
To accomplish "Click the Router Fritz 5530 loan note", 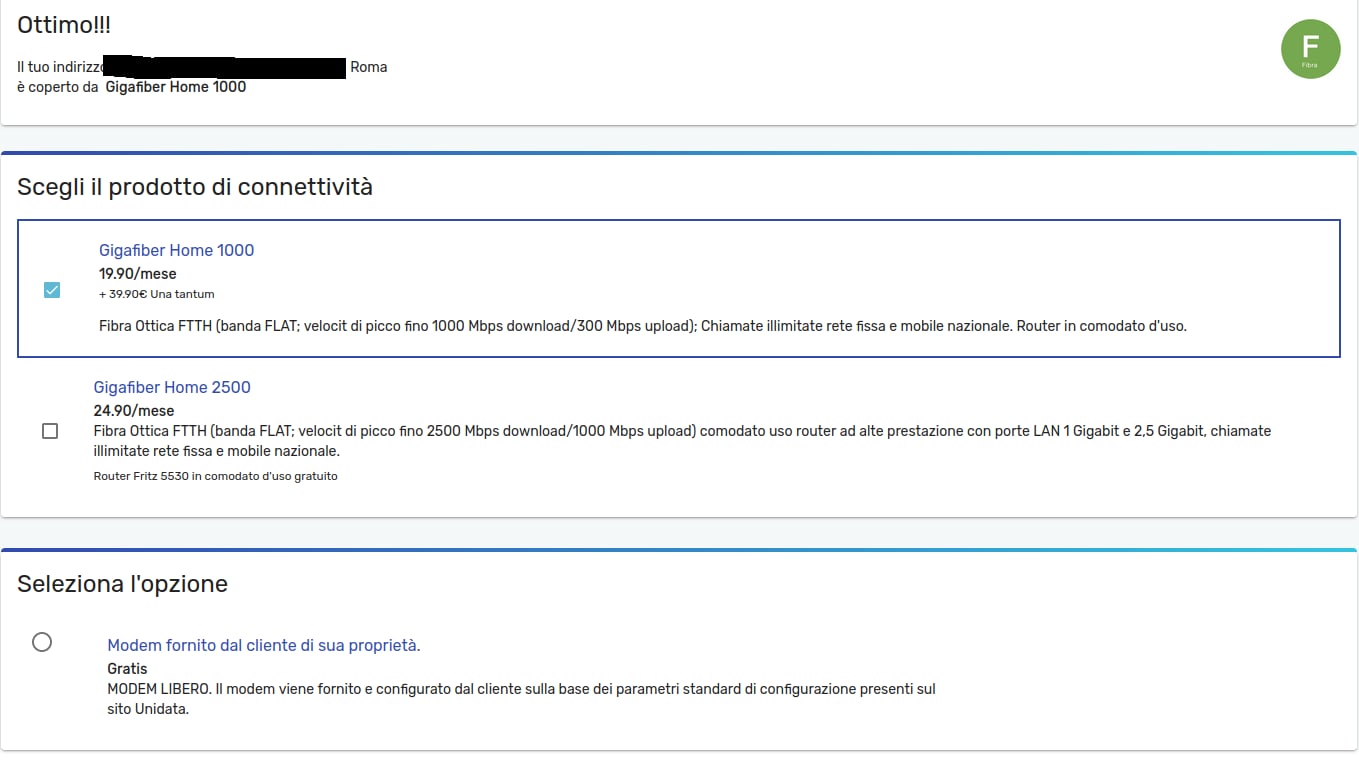I will coord(216,476).
